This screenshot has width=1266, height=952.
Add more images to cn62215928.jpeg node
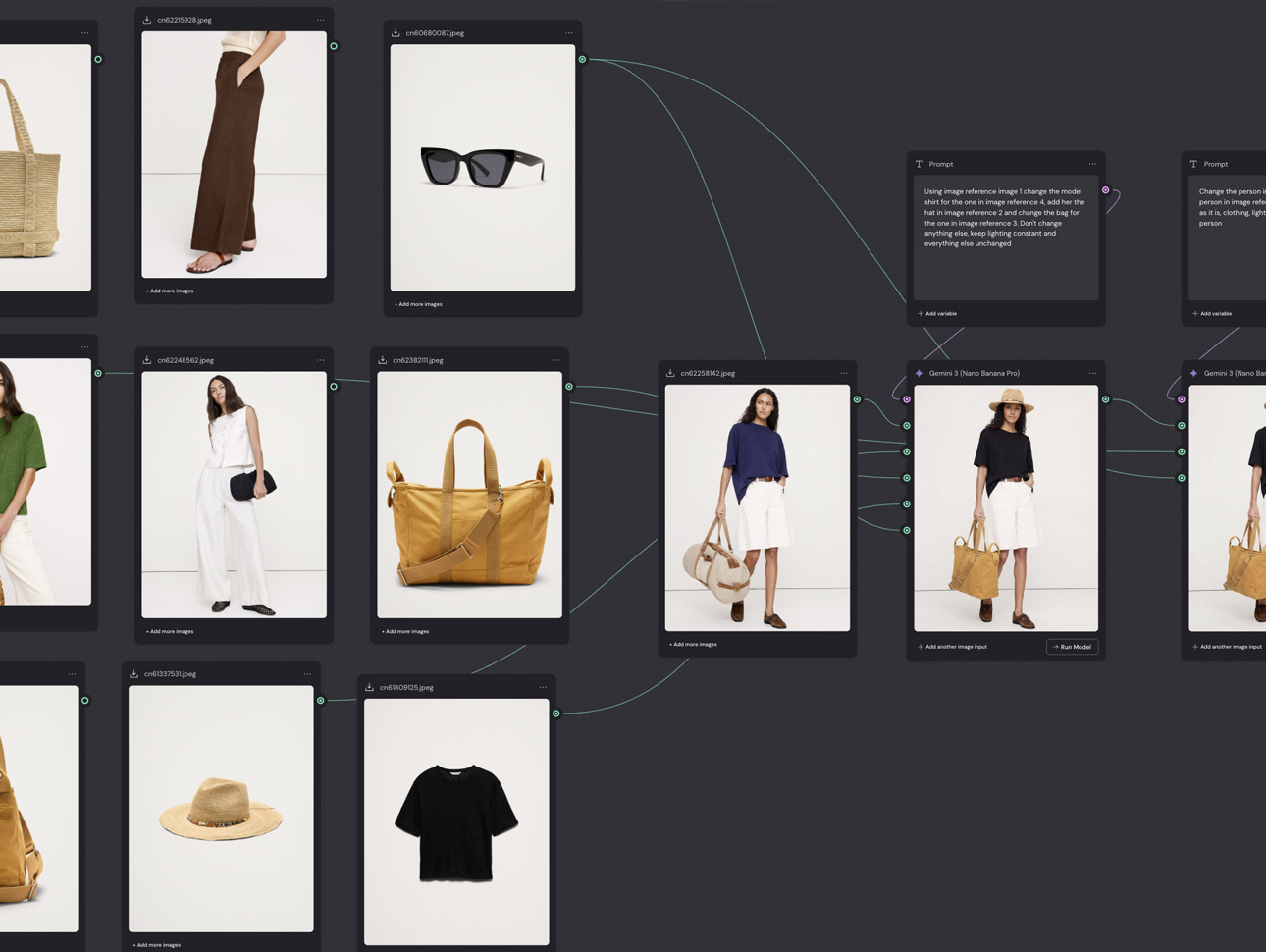[170, 291]
